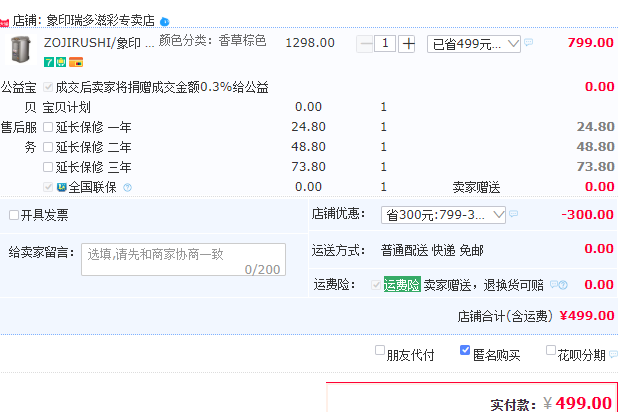Image resolution: width=627 pixels, height=412 pixels.
Task: Click the 1298.00 original price
Action: click(310, 42)
